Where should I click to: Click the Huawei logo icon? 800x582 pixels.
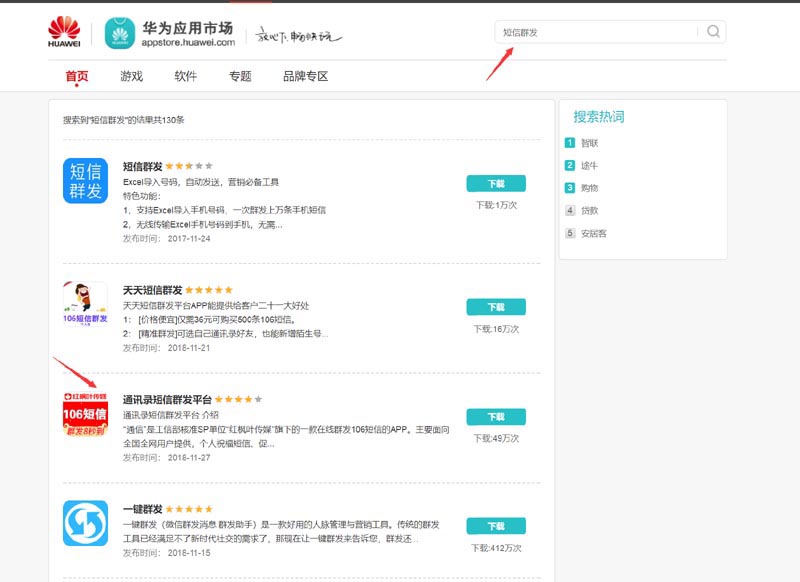tap(64, 32)
